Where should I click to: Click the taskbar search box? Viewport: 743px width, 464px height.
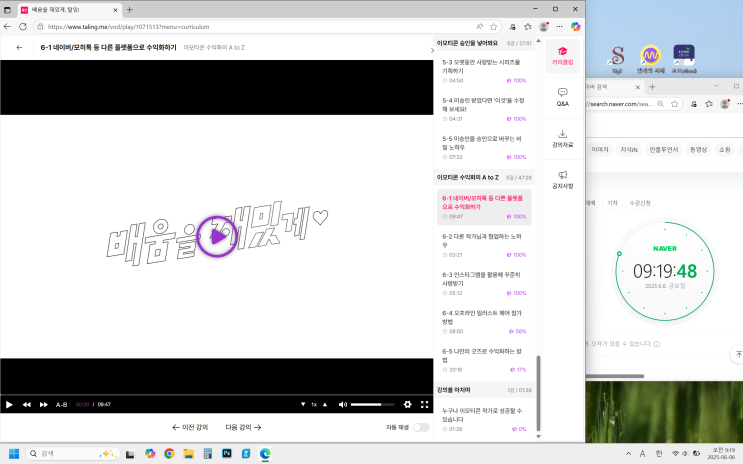click(72, 454)
